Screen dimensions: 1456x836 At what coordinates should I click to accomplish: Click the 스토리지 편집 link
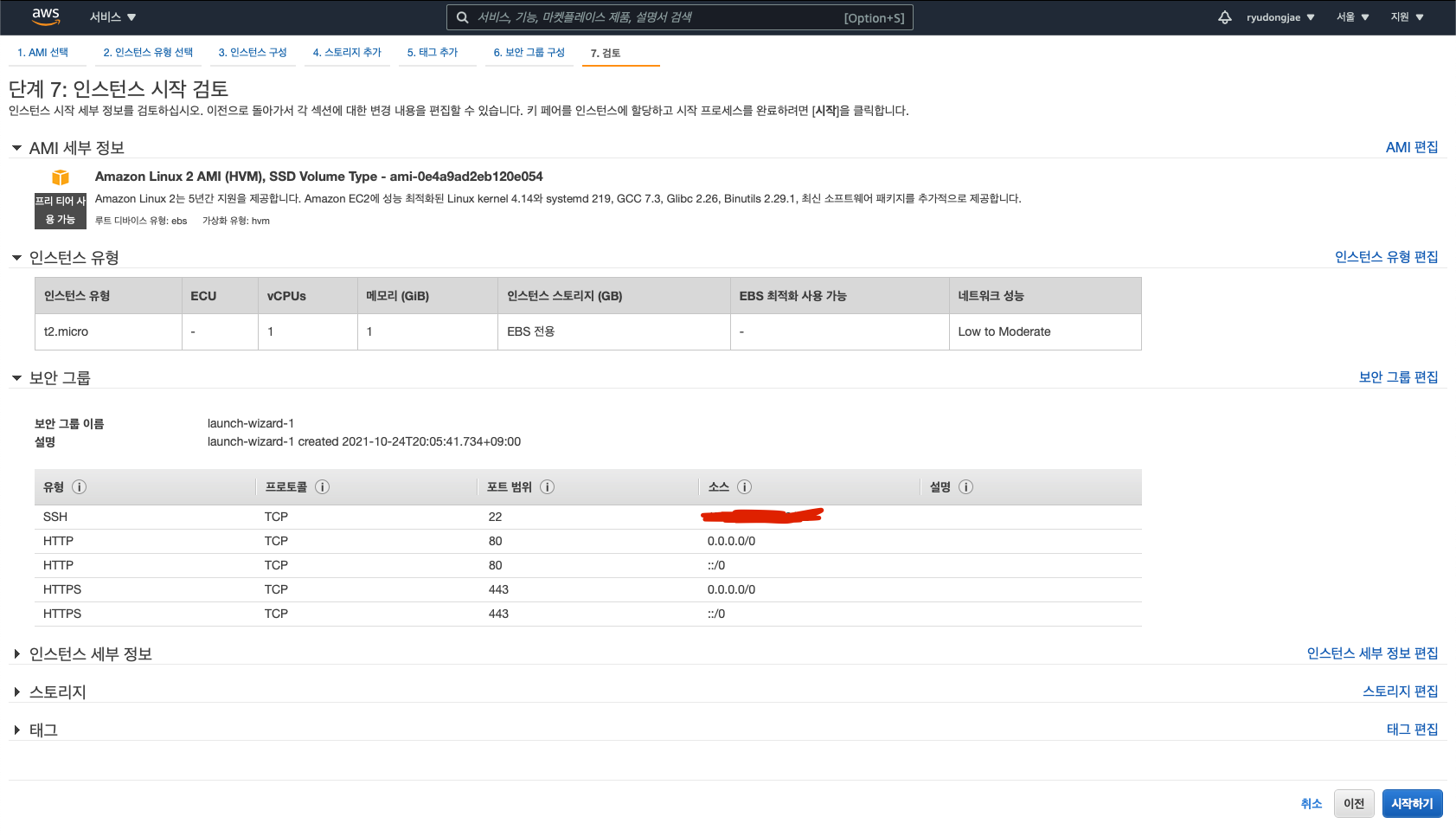point(1400,691)
